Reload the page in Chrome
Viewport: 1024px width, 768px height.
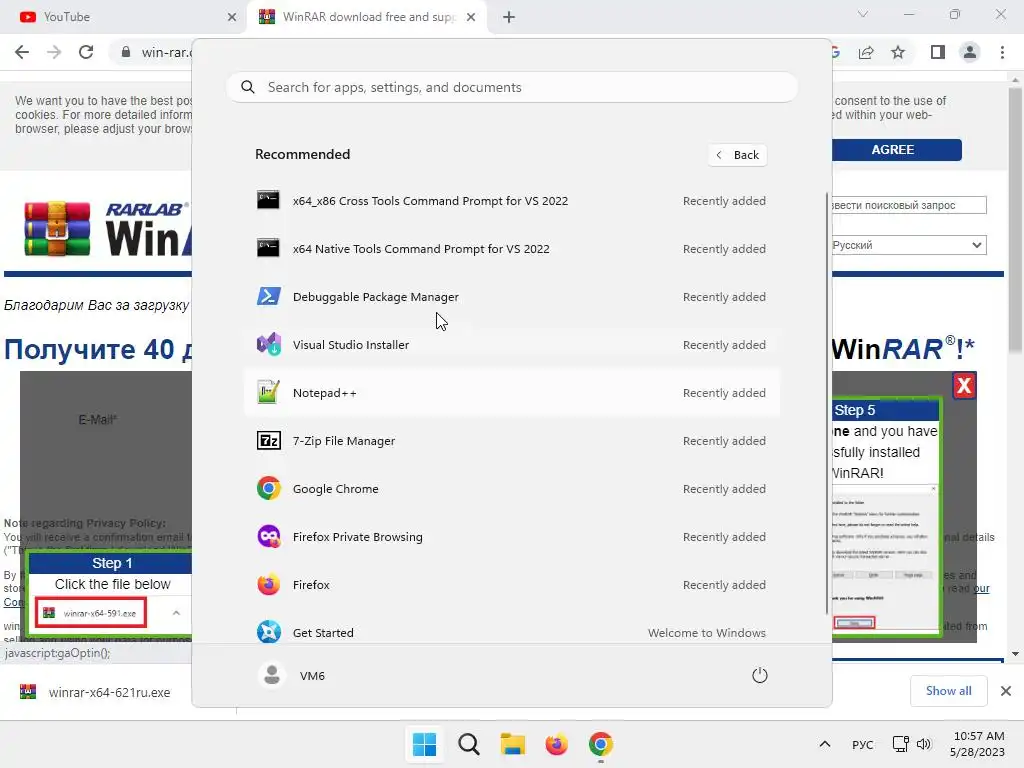pyautogui.click(x=86, y=52)
